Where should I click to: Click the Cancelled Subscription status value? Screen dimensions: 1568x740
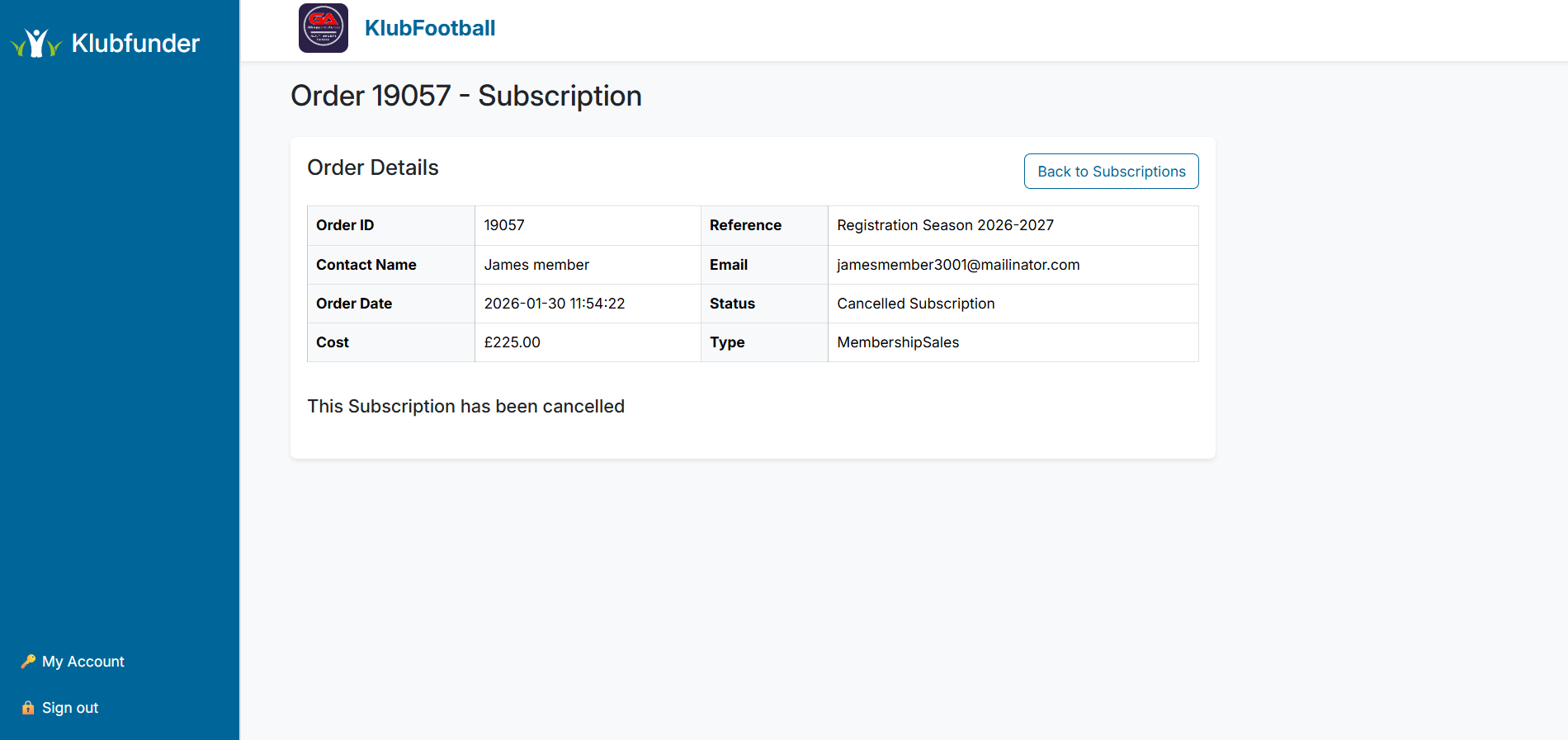915,304
